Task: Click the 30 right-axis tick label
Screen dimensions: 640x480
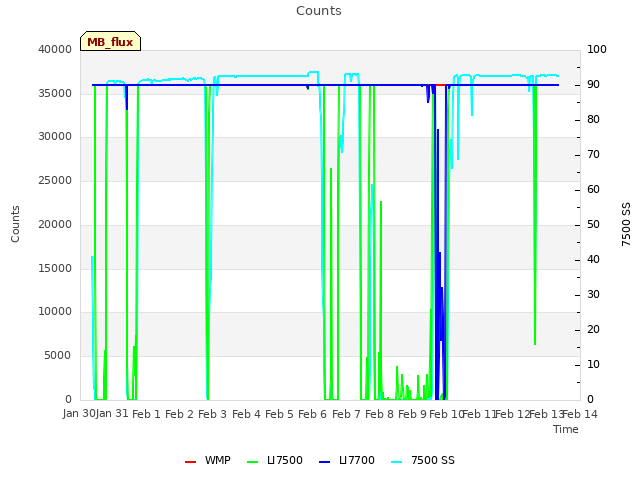Action: click(593, 295)
